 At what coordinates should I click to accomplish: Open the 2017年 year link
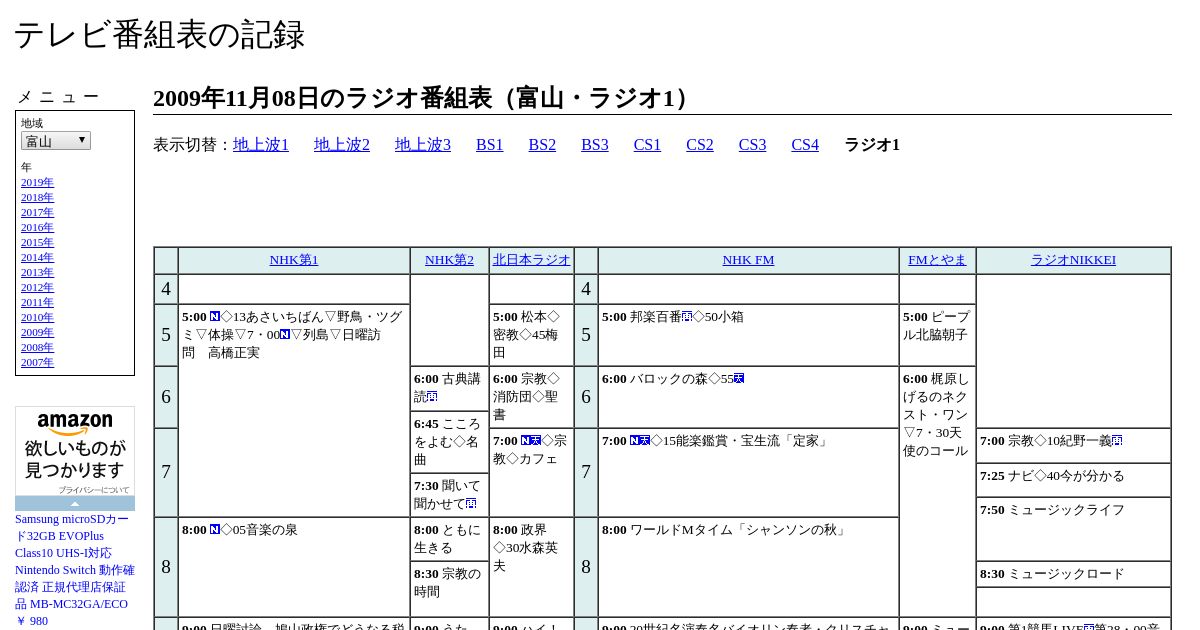pos(37,213)
